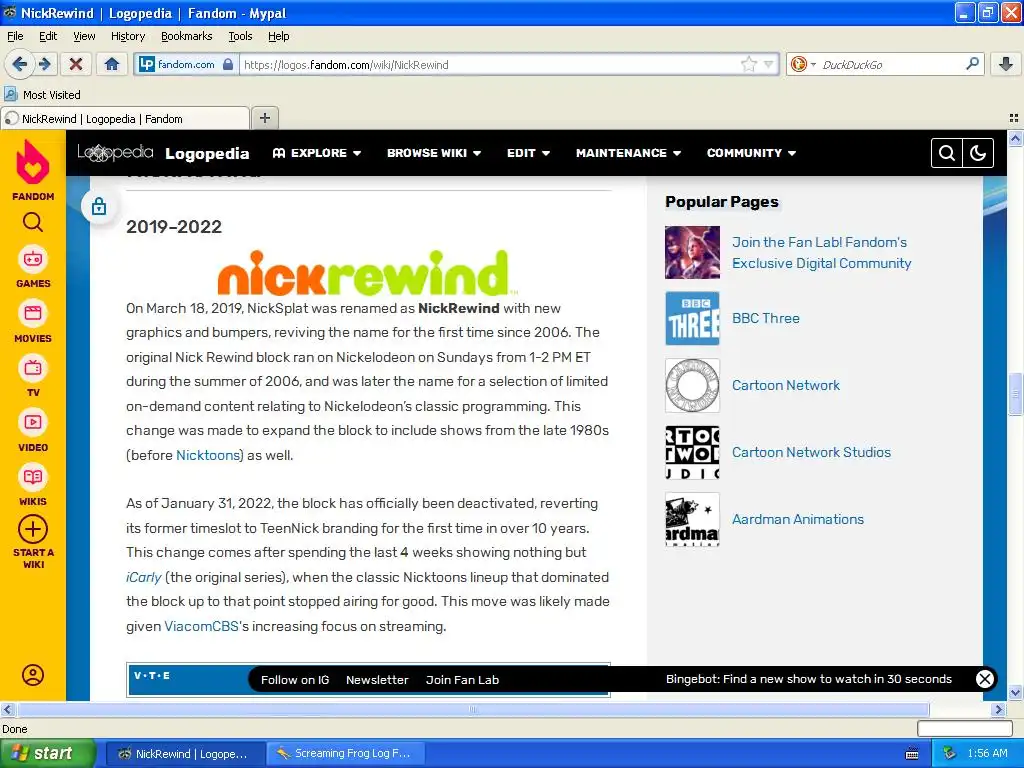Follow the ViacomCBS link in article
Screen dimensions: 1024x768
[201, 626]
